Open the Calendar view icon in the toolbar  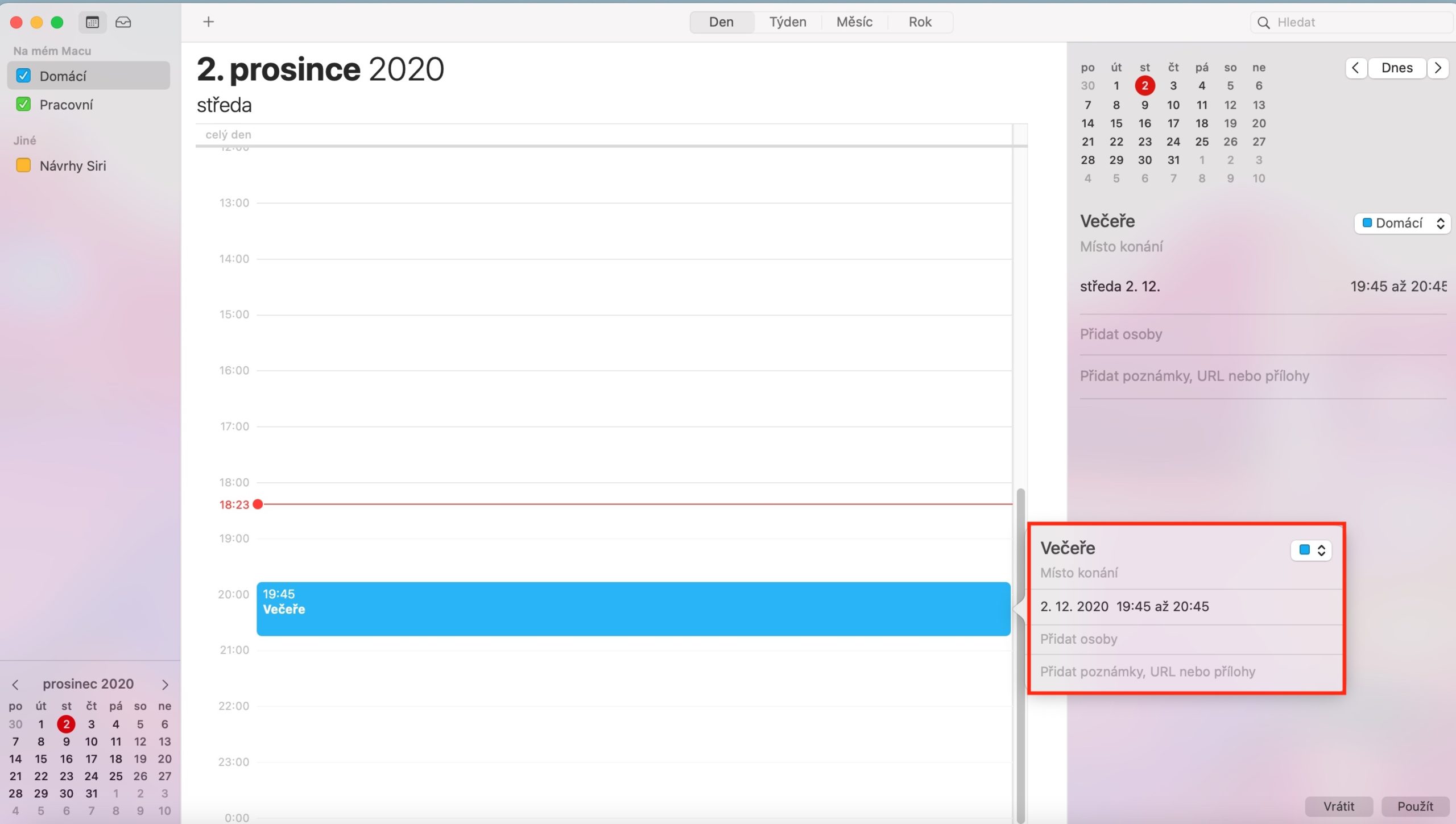(92, 22)
